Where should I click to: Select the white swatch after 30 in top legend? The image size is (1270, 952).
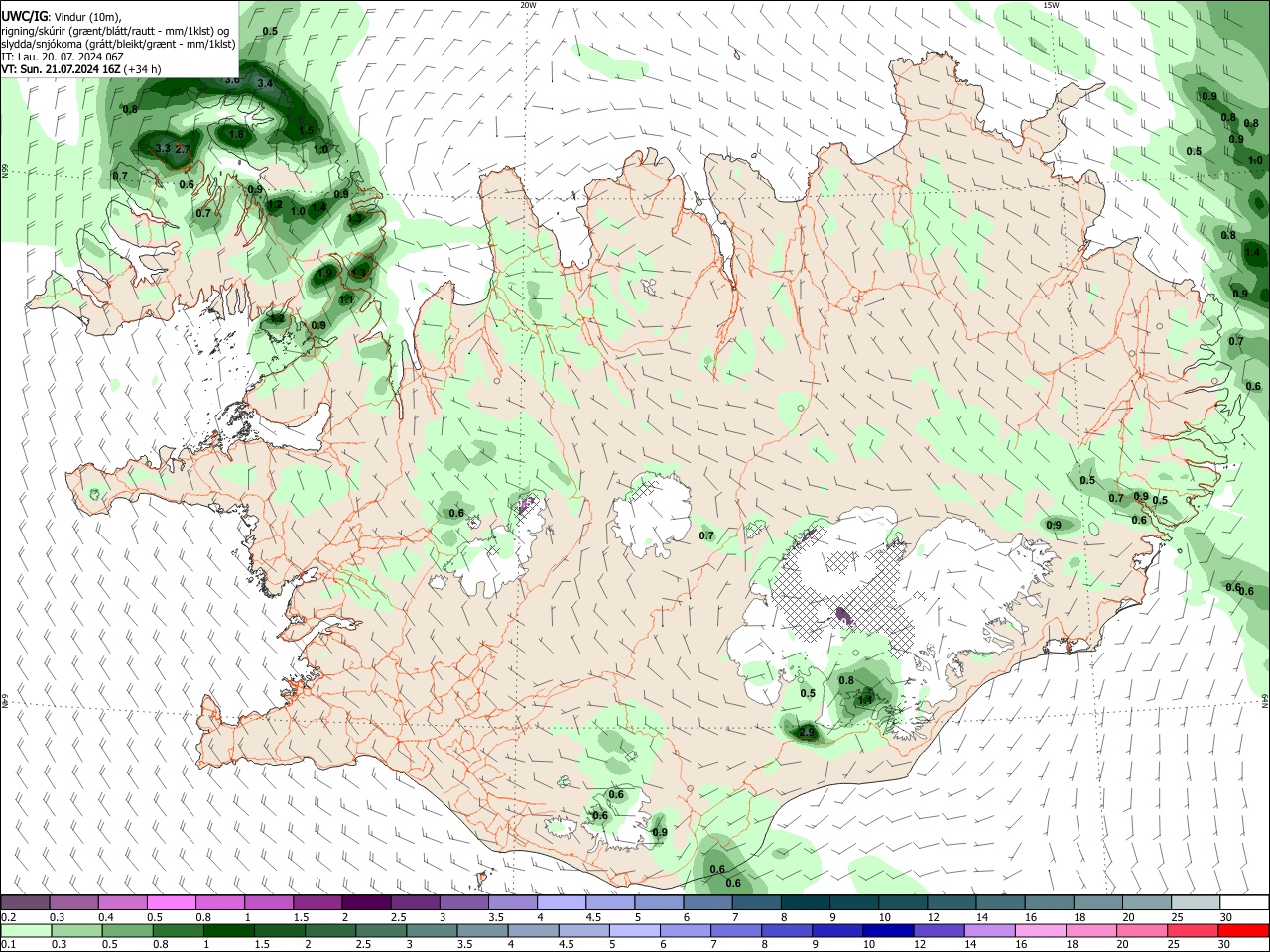[1244, 903]
